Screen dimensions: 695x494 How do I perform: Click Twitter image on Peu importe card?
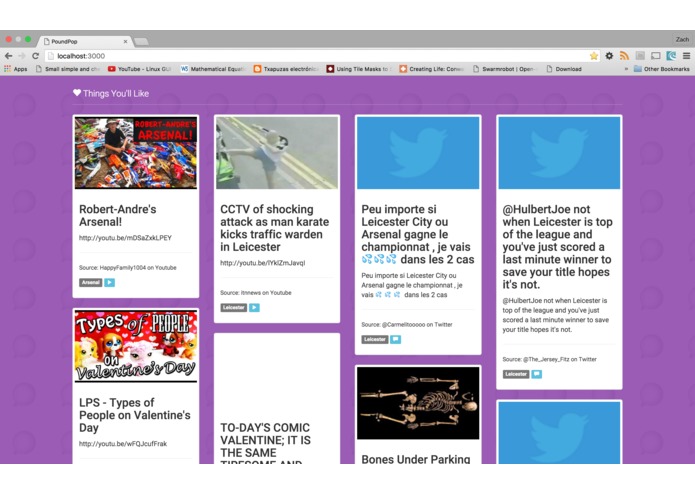[418, 153]
